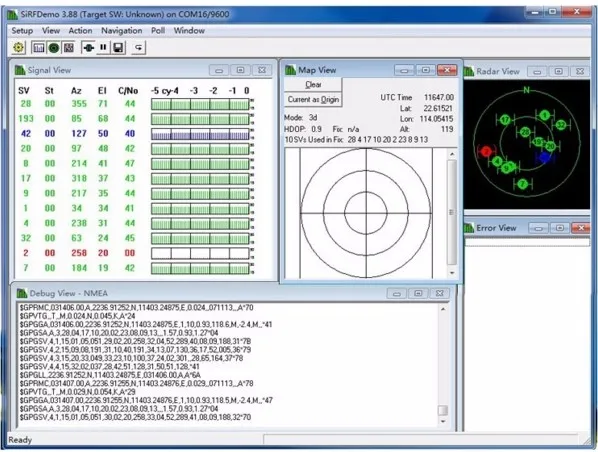
Task: Open the Poll menu
Action: tap(158, 31)
